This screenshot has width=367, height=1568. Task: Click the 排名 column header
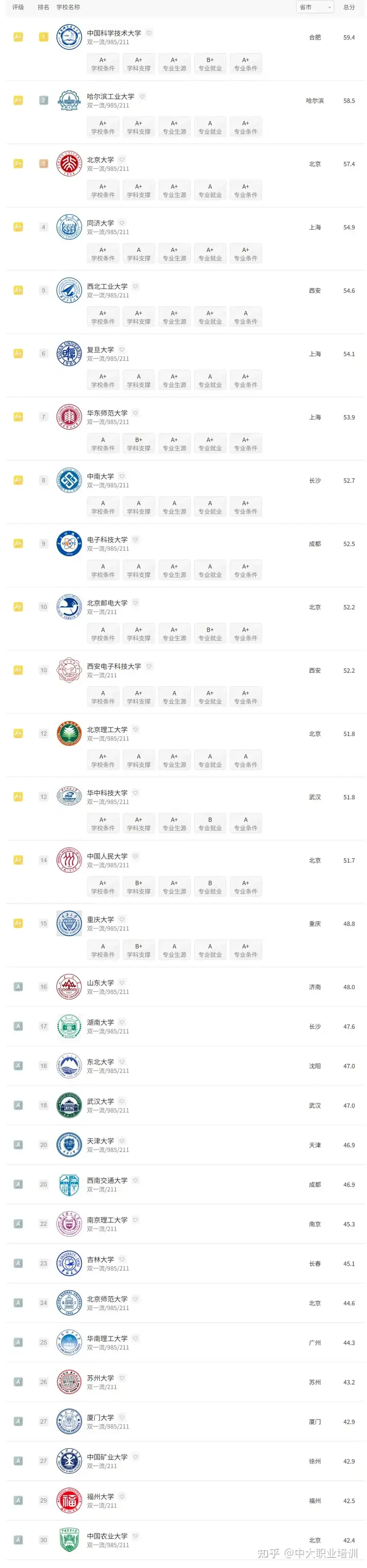click(43, 7)
